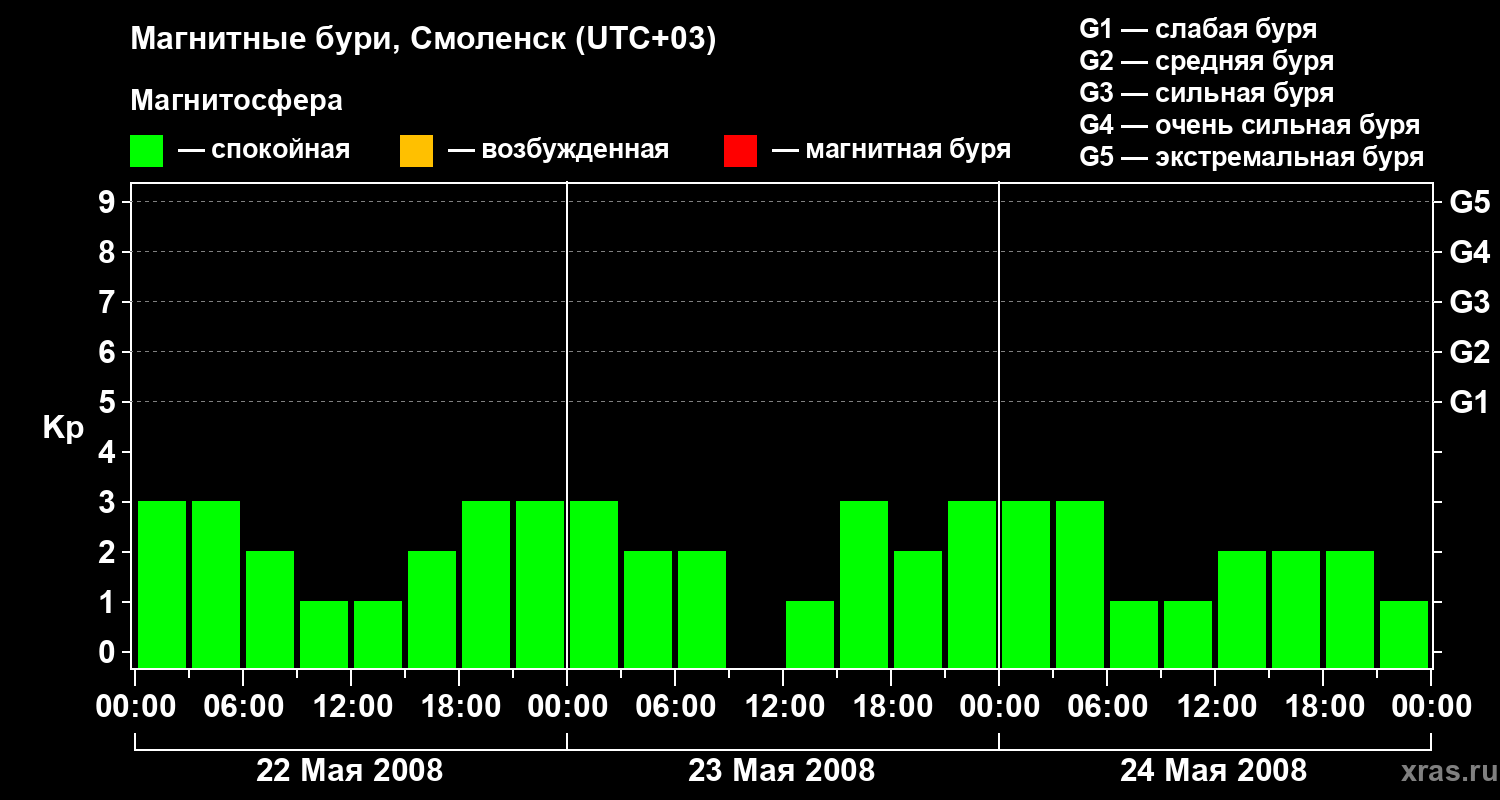Click the 'G3 — сильная буря' legend entry
This screenshot has height=800, width=1500.
(1206, 93)
